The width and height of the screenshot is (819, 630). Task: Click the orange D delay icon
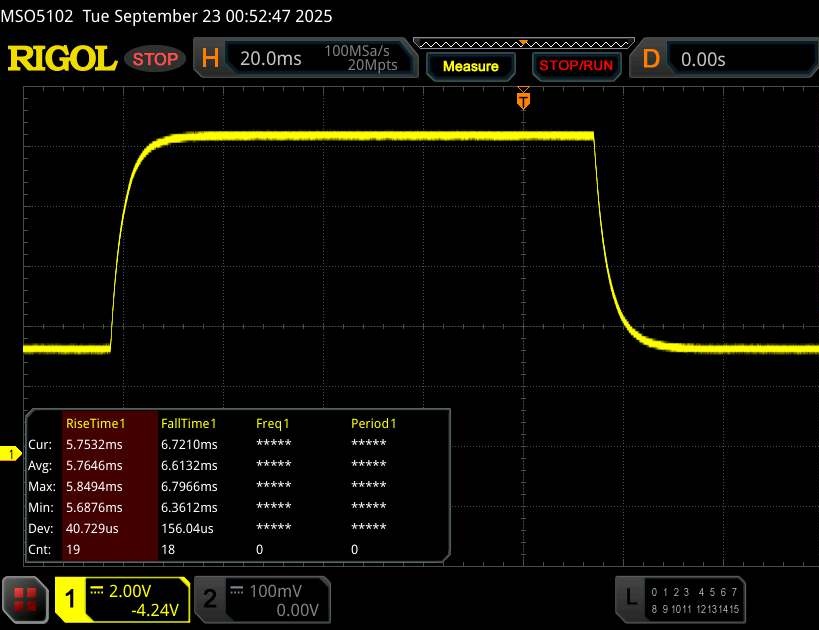click(x=651, y=59)
